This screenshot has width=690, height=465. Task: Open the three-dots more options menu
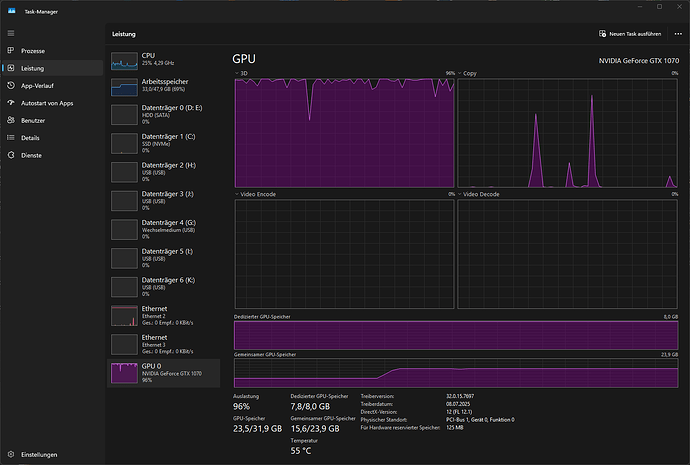(678, 34)
